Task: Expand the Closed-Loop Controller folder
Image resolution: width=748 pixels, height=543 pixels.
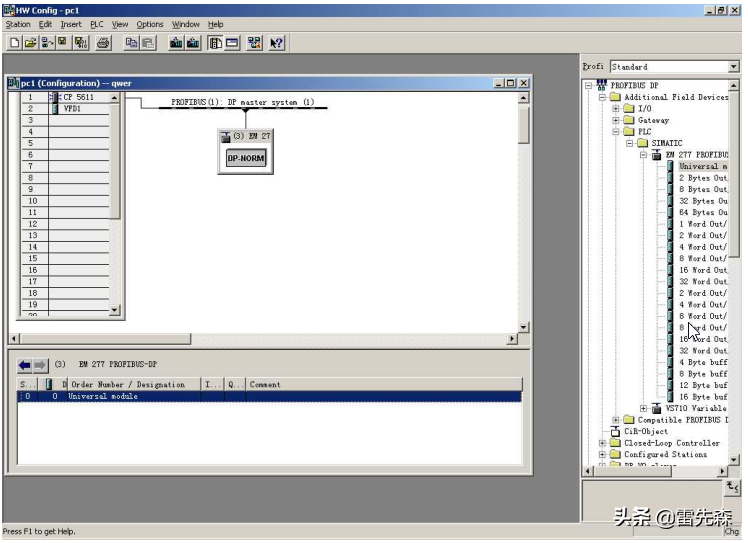Action: 603,443
